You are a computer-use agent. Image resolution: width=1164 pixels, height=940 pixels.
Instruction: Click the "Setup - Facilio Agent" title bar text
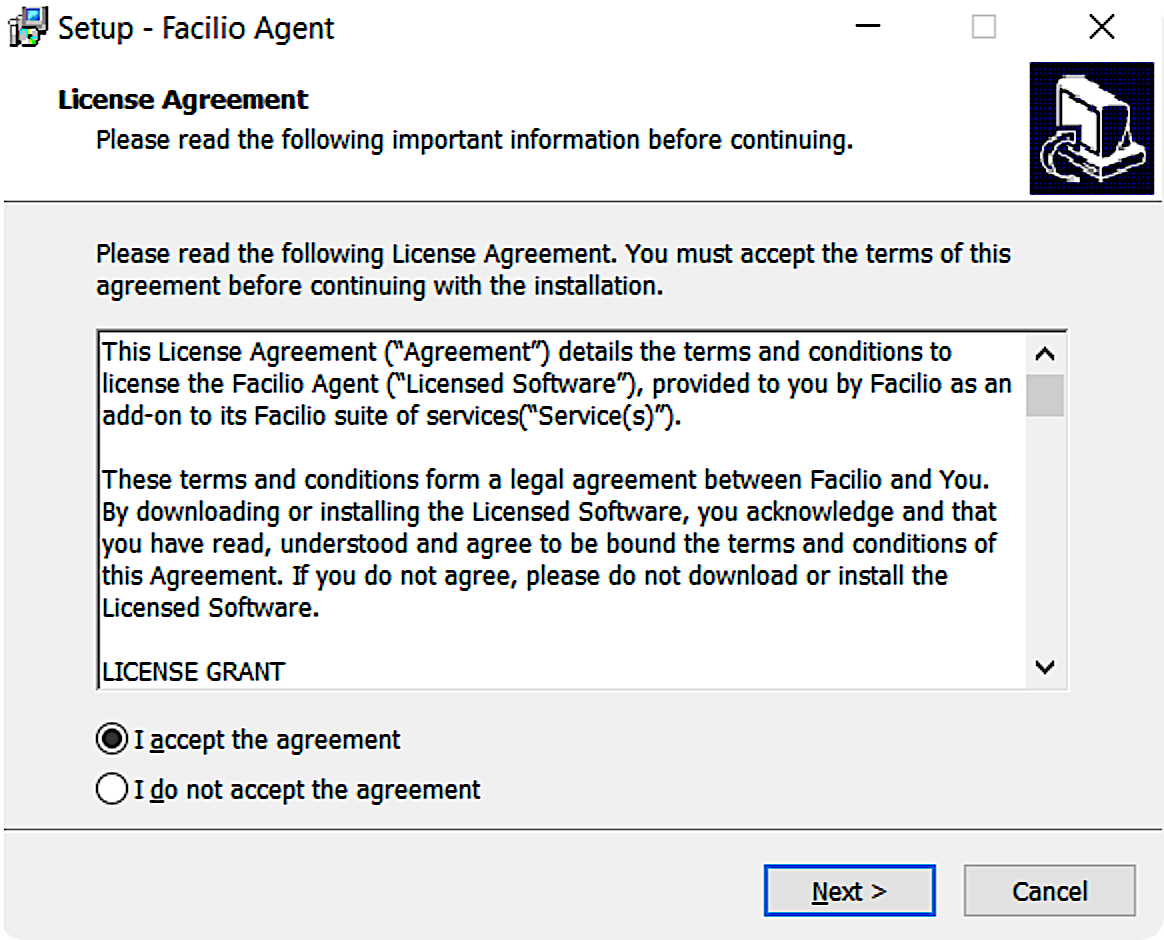click(196, 28)
